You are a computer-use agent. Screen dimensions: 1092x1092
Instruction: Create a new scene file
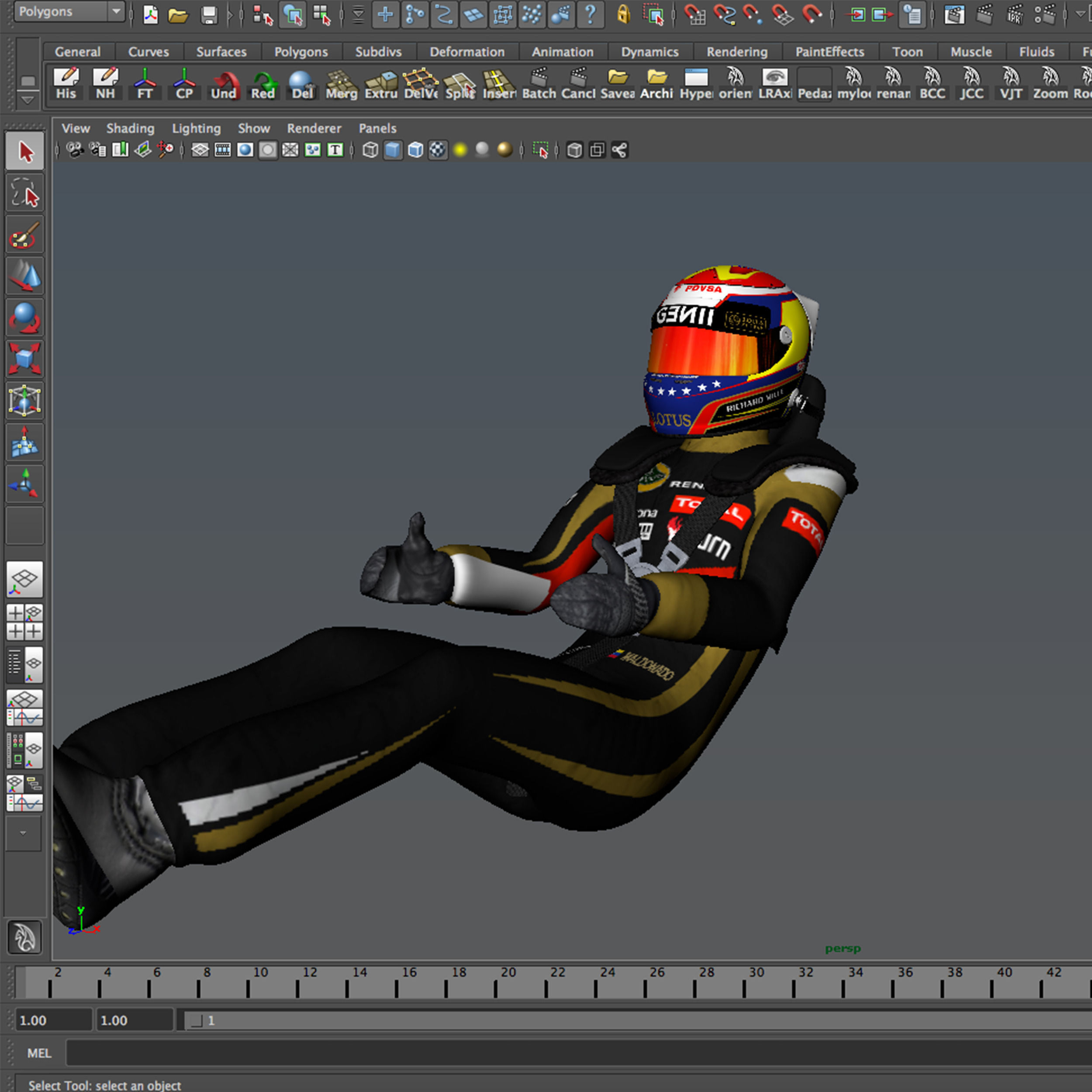pos(150,15)
